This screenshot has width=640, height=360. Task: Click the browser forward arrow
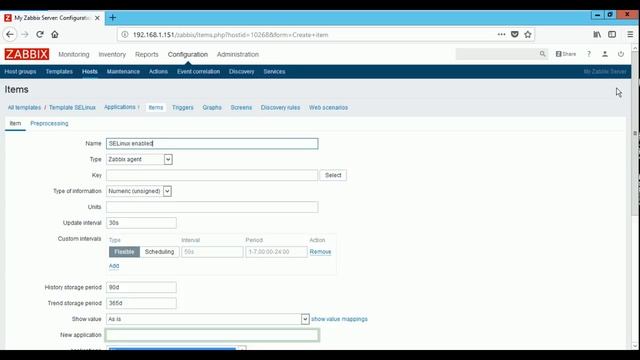click(24, 35)
